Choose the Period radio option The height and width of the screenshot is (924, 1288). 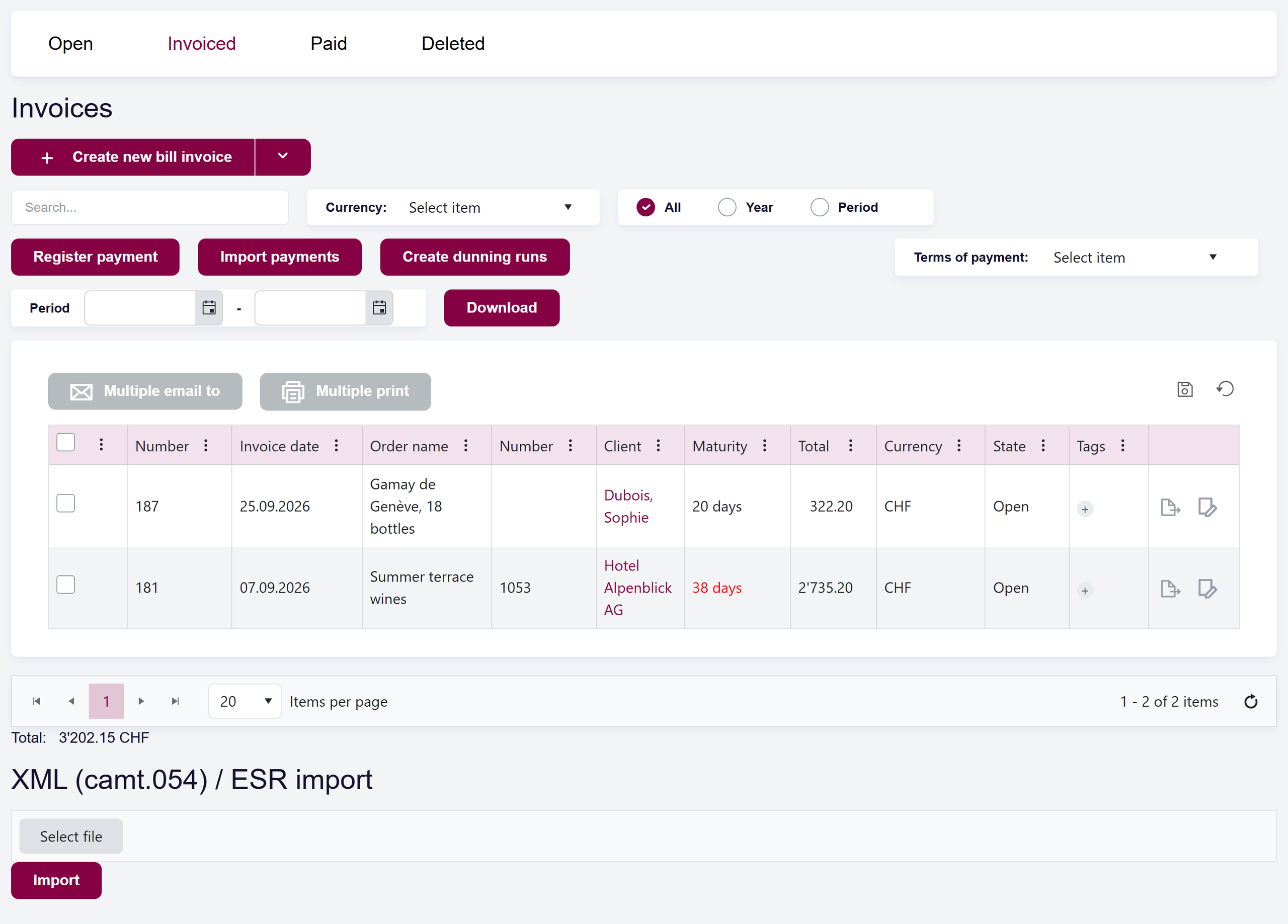click(x=820, y=207)
